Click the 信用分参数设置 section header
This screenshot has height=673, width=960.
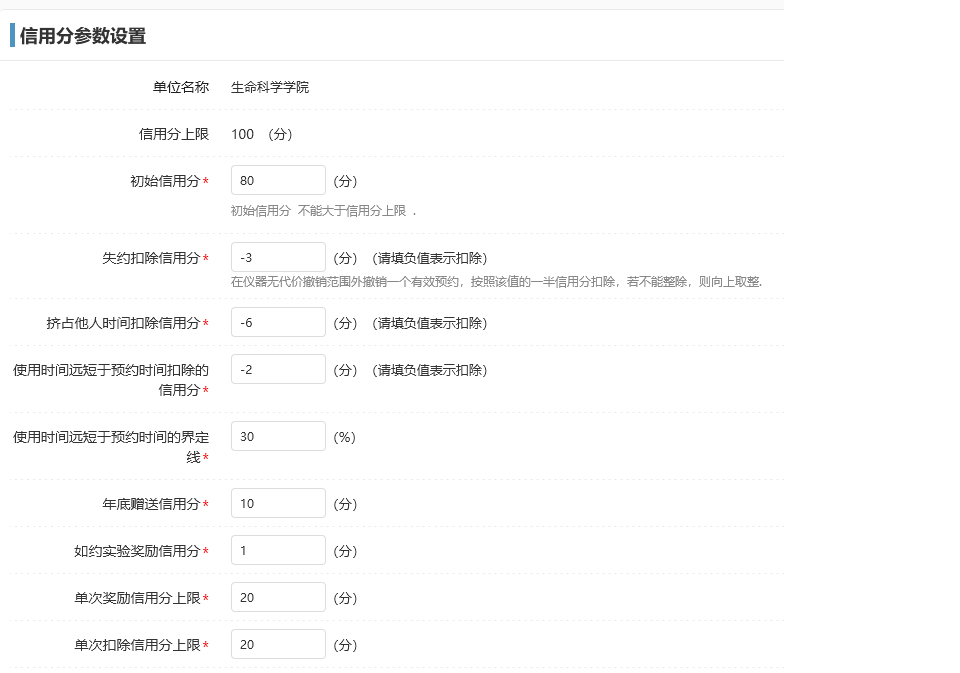coord(82,36)
